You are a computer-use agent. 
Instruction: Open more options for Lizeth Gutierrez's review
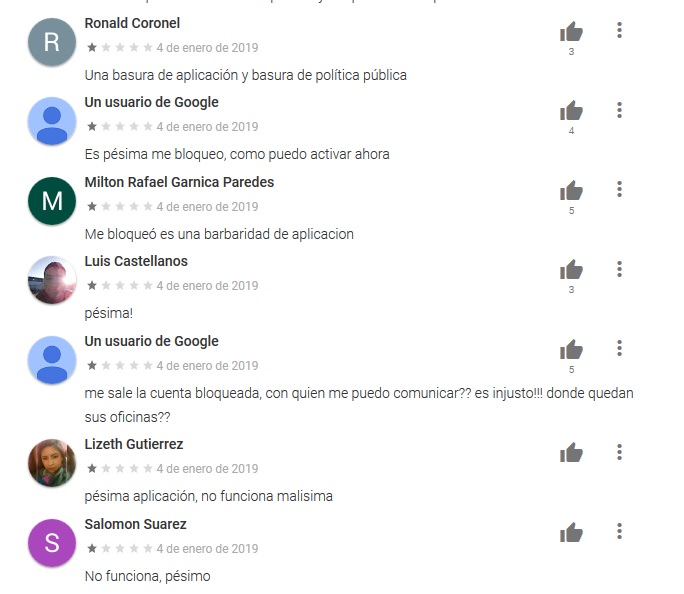tap(619, 452)
